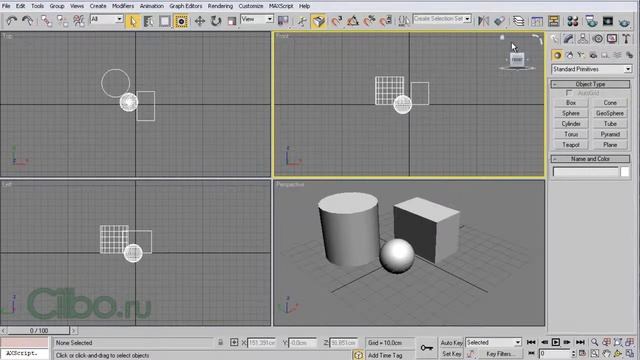Image resolution: width=640 pixels, height=360 pixels.
Task: Toggle the Percent Snap icon
Action: click(x=369, y=21)
